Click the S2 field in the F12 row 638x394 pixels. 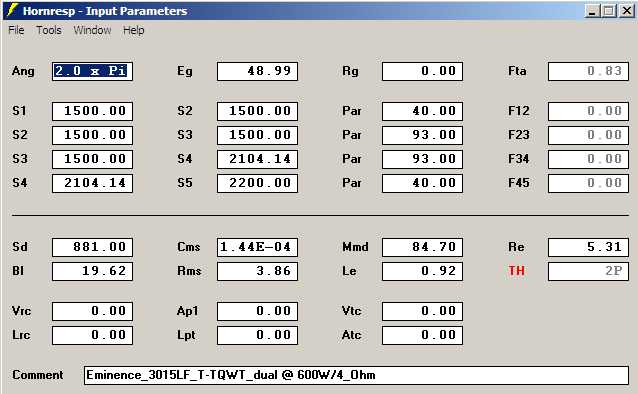click(x=257, y=111)
